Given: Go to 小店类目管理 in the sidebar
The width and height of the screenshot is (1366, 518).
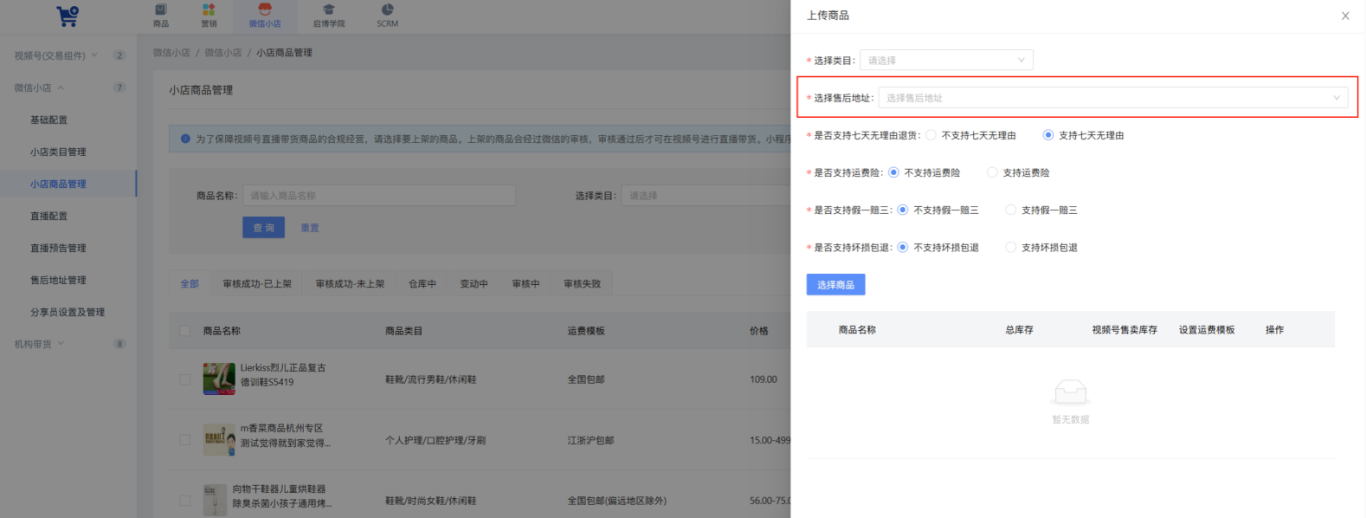Looking at the screenshot, I should pos(58,152).
